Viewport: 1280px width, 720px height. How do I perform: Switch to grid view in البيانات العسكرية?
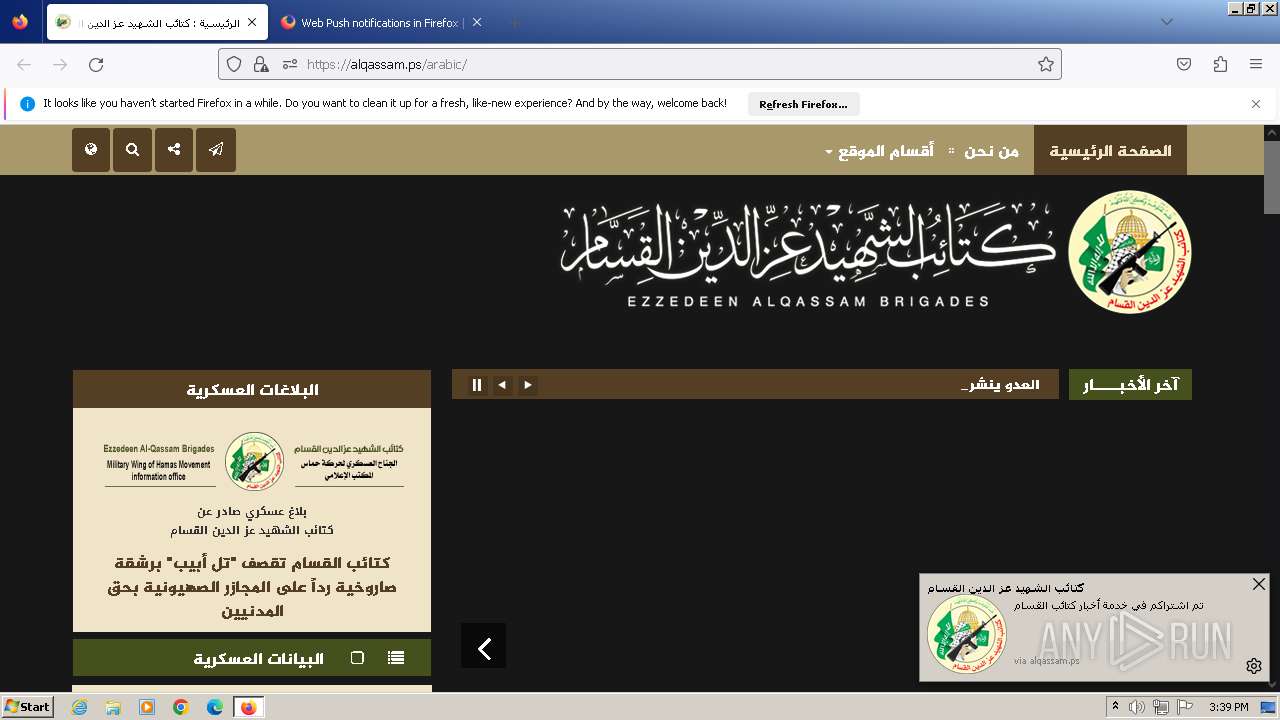click(358, 658)
